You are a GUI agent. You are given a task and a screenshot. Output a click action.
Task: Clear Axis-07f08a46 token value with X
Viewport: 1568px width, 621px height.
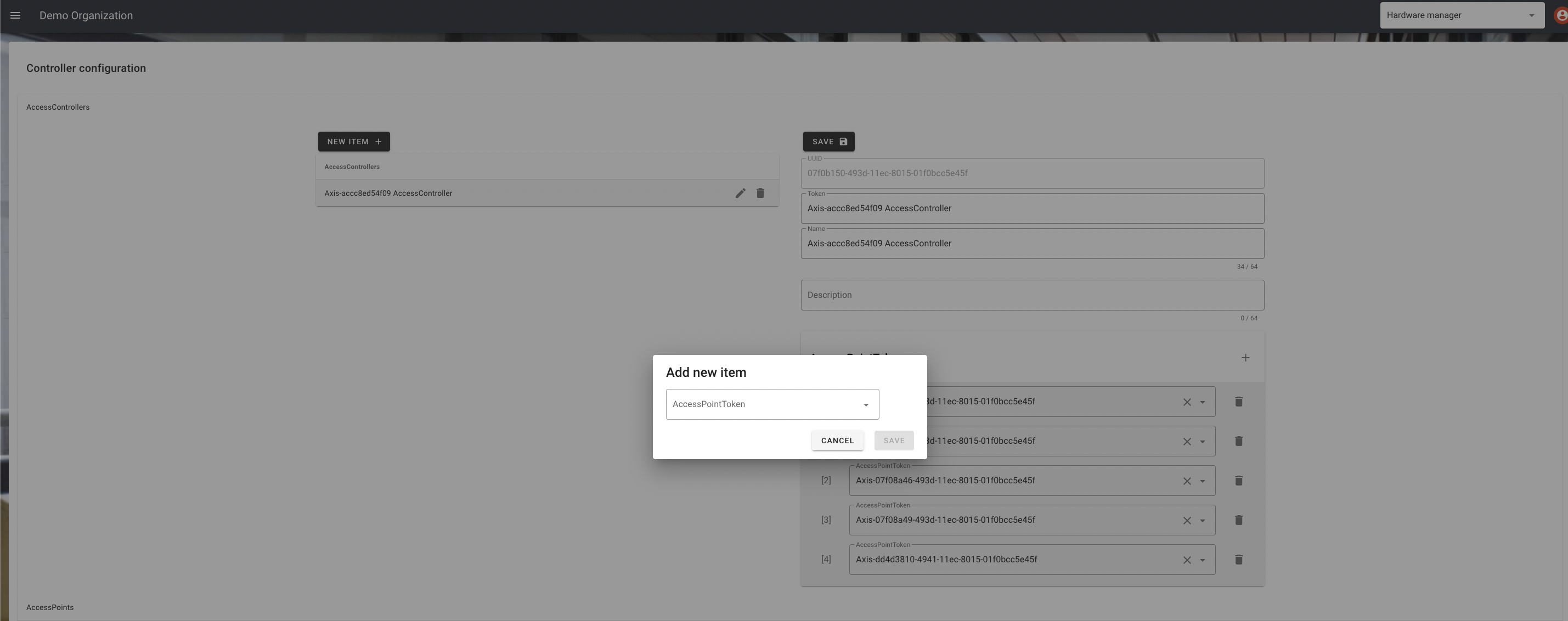[1187, 482]
